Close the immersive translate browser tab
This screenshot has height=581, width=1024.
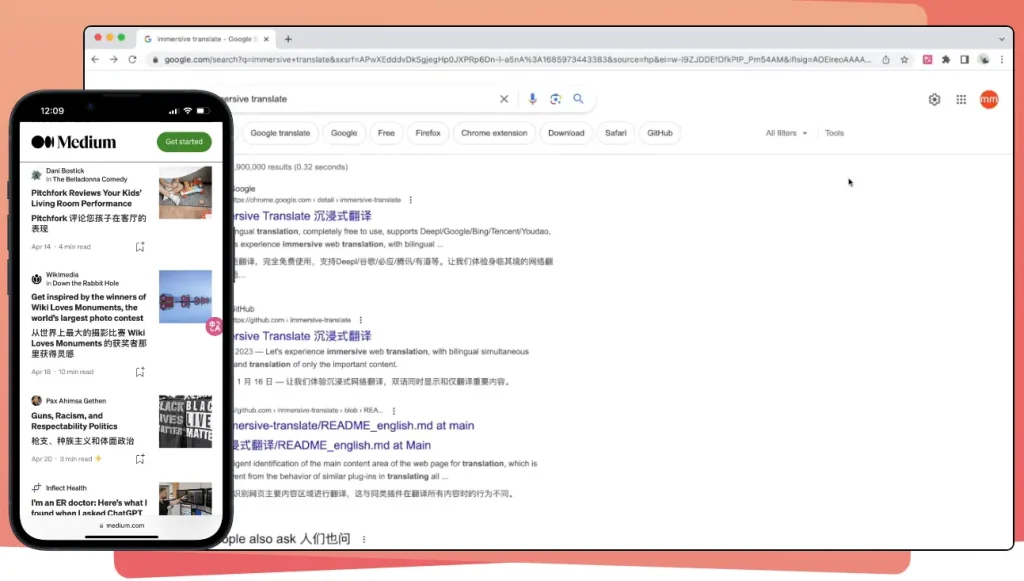[x=266, y=39]
